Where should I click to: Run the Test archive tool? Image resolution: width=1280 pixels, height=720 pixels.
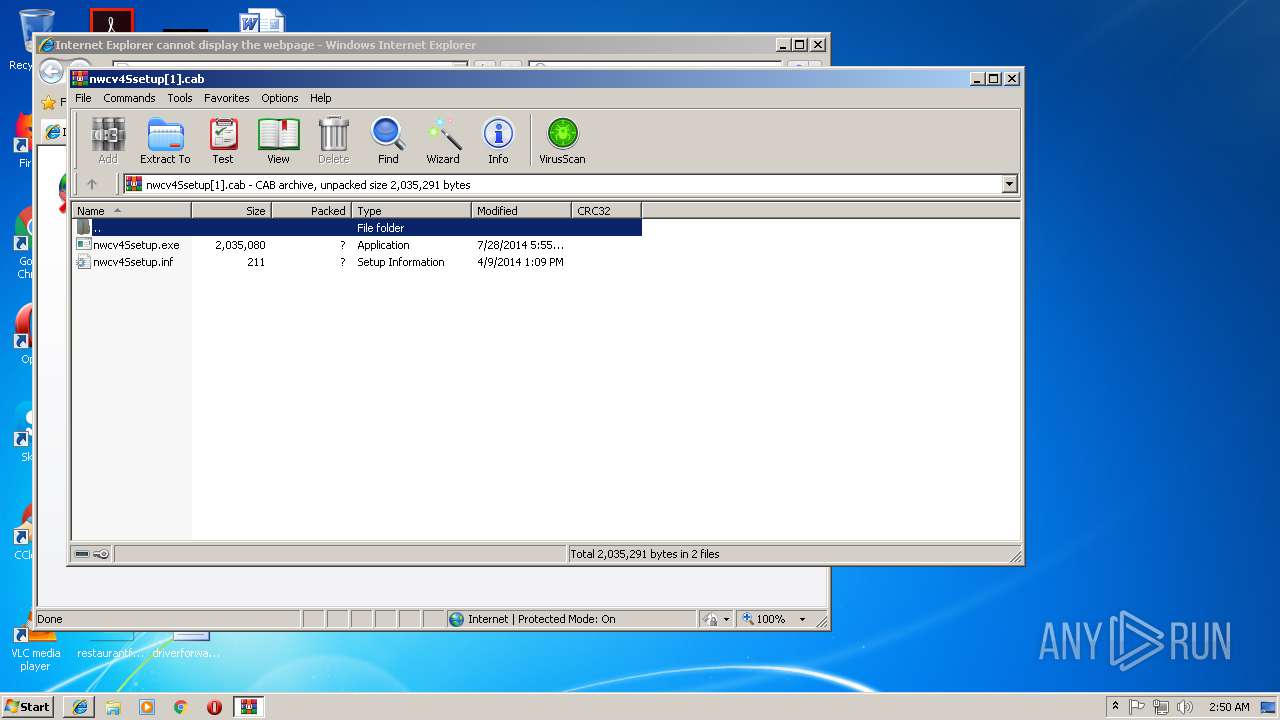223,141
